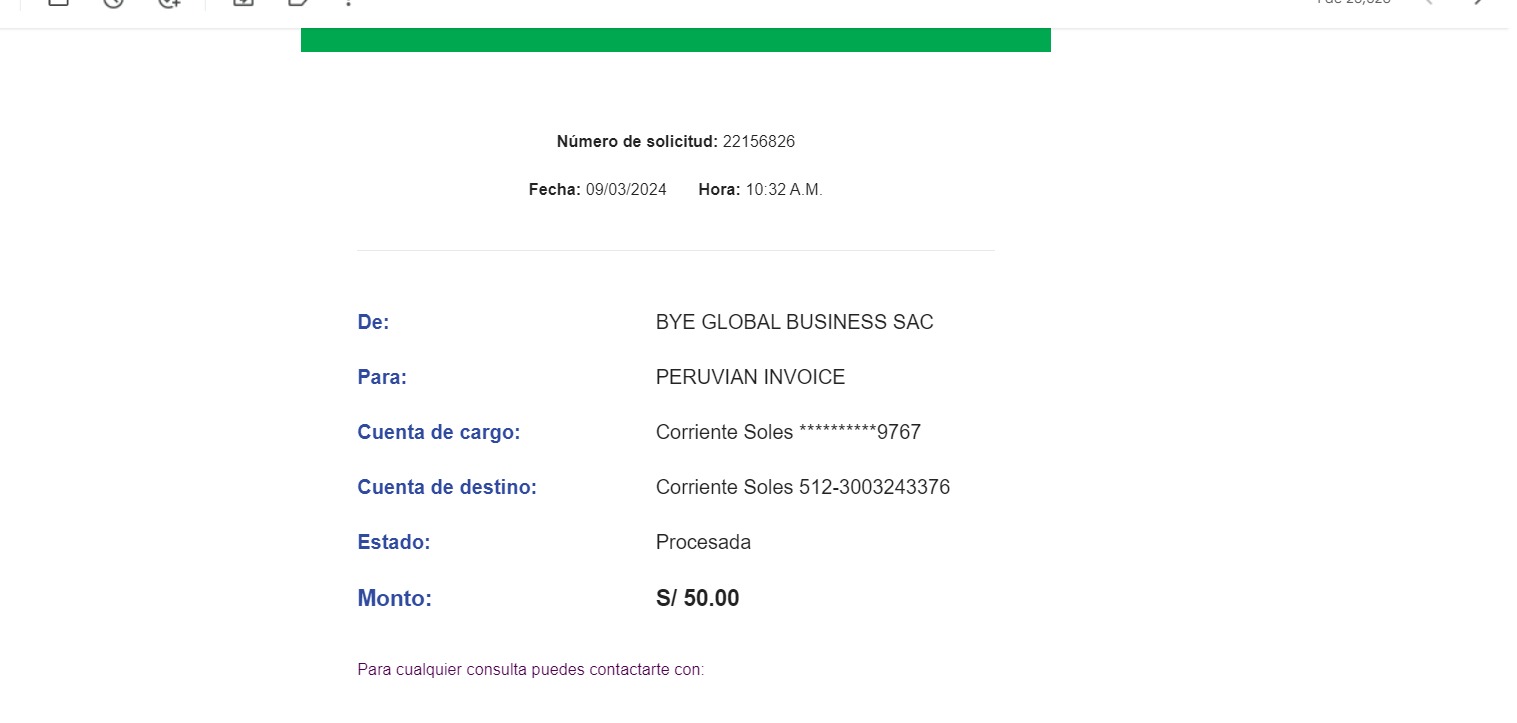Add this email to Tasks
Screen dimensions: 1517x723
pos(169,3)
